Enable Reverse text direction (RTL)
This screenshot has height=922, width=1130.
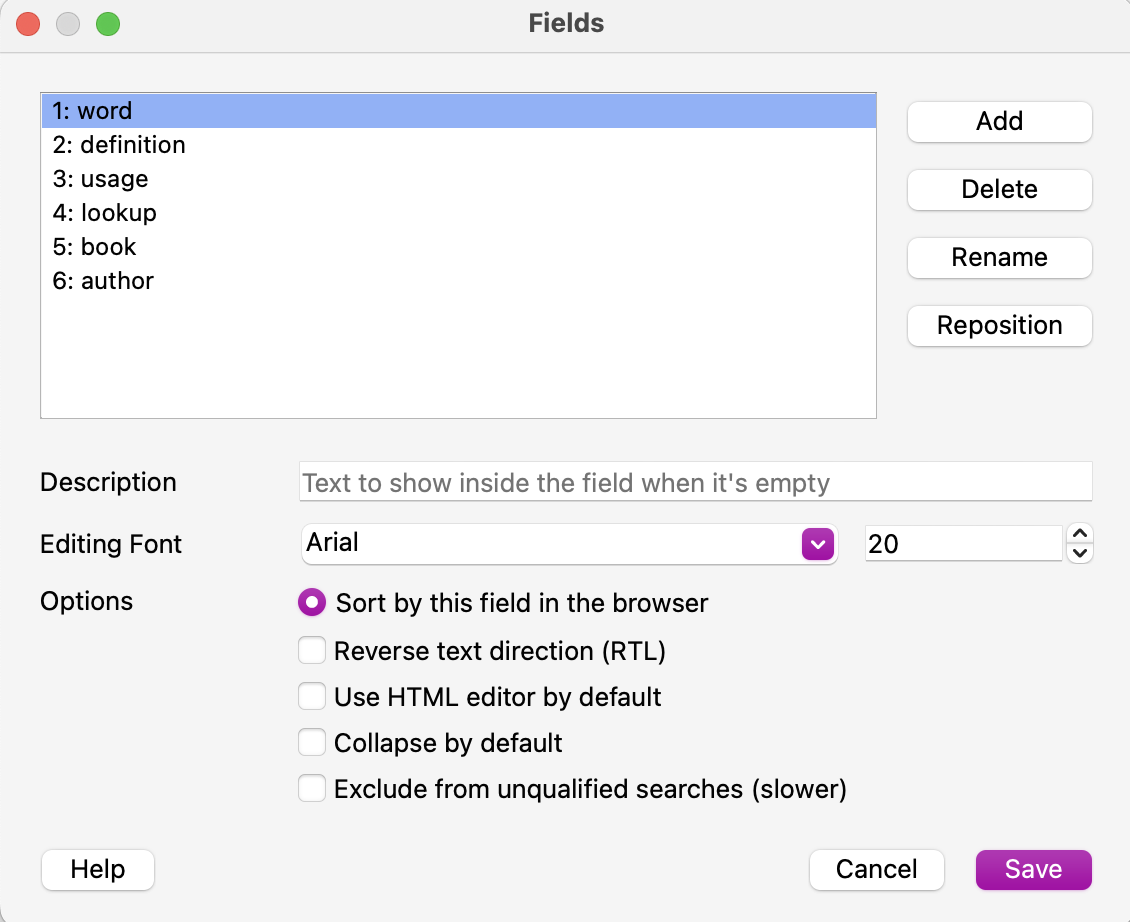312,651
